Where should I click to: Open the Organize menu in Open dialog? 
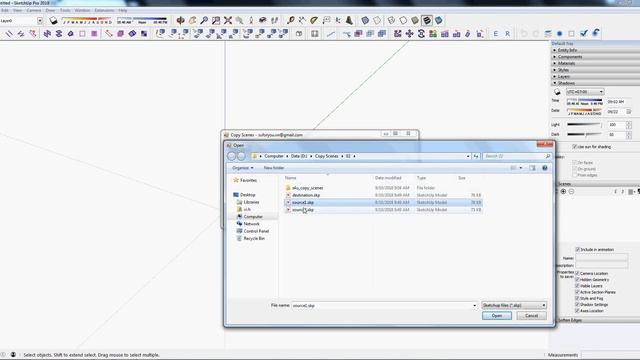(x=242, y=168)
